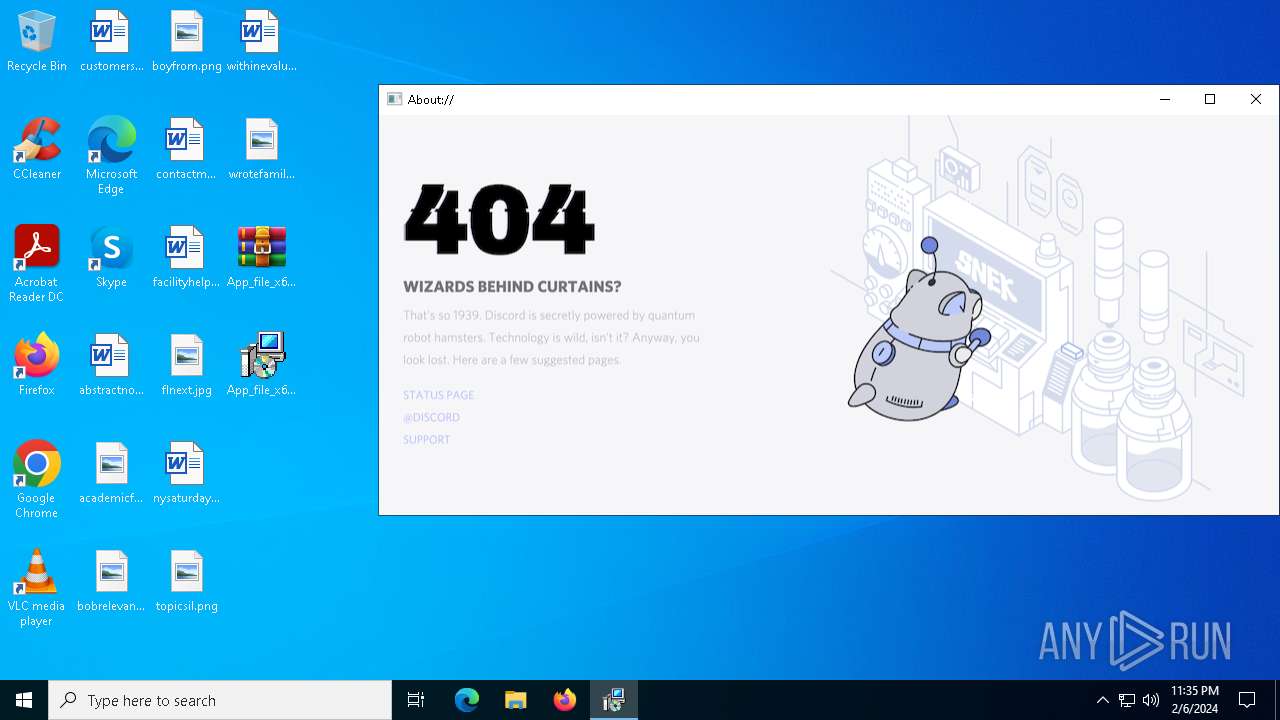Select the bobrelevan image file icon
Image resolution: width=1280 pixels, height=720 pixels.
111,582
